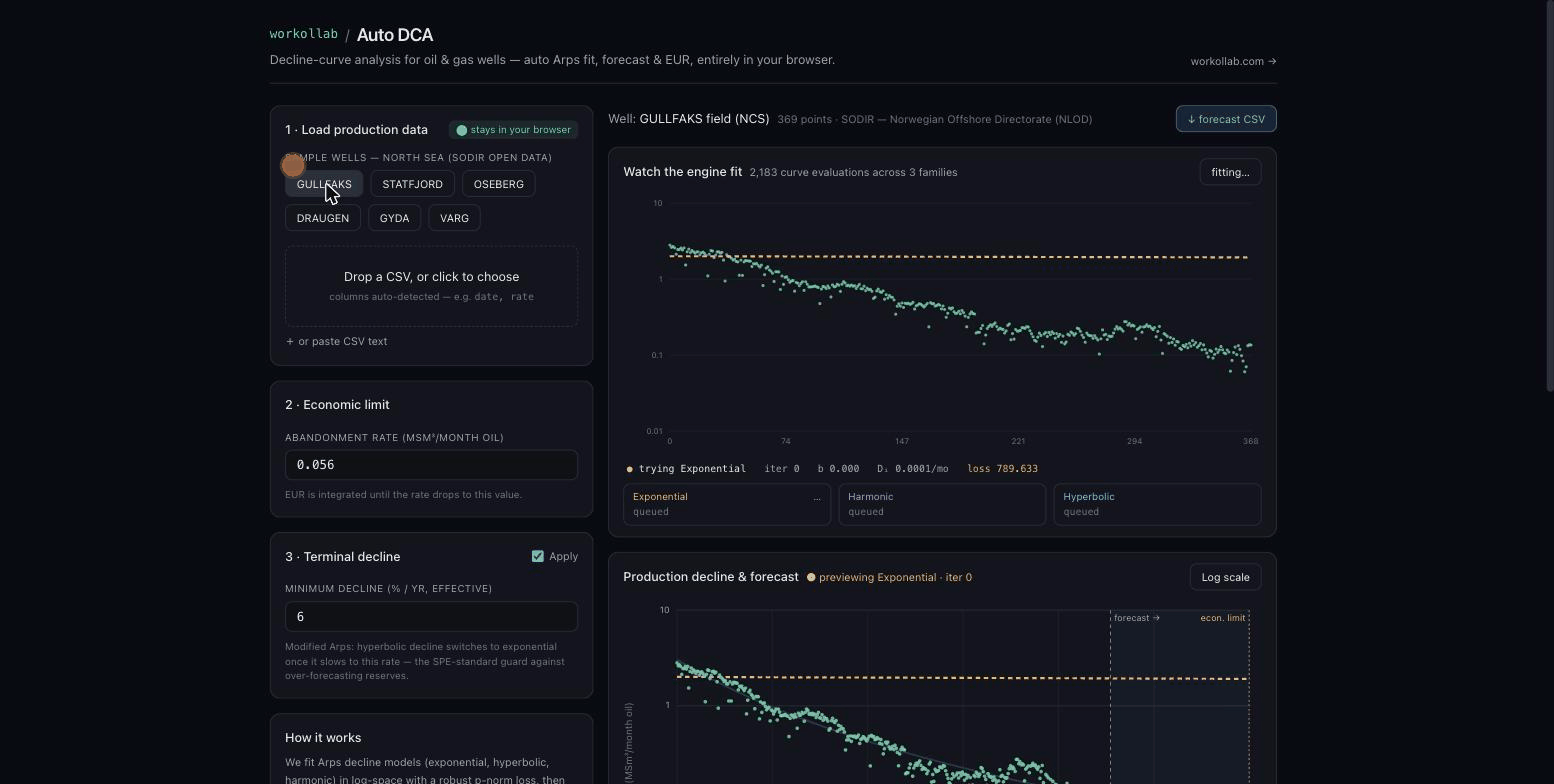Image resolution: width=1554 pixels, height=784 pixels.
Task: Edit the minimum decline percent field
Action: click(431, 617)
